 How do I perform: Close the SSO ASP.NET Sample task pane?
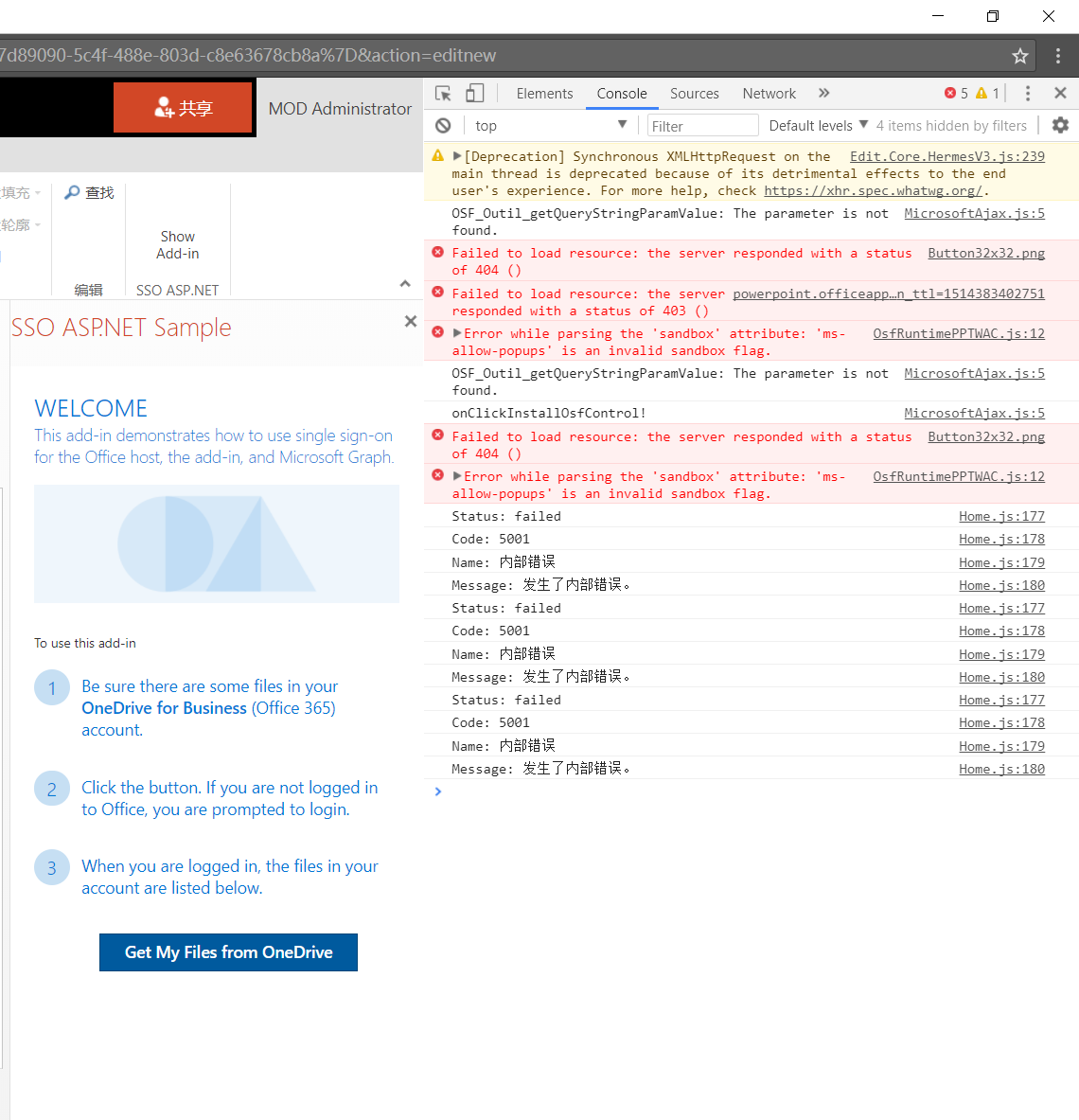coord(410,321)
